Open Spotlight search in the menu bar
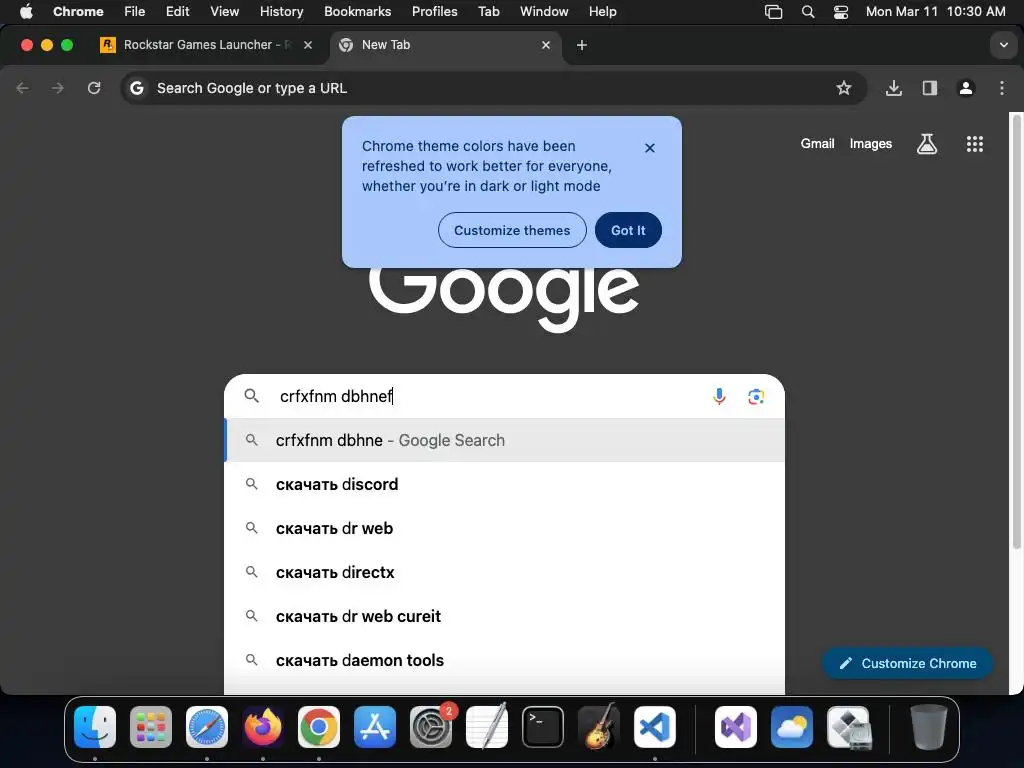 pos(808,12)
